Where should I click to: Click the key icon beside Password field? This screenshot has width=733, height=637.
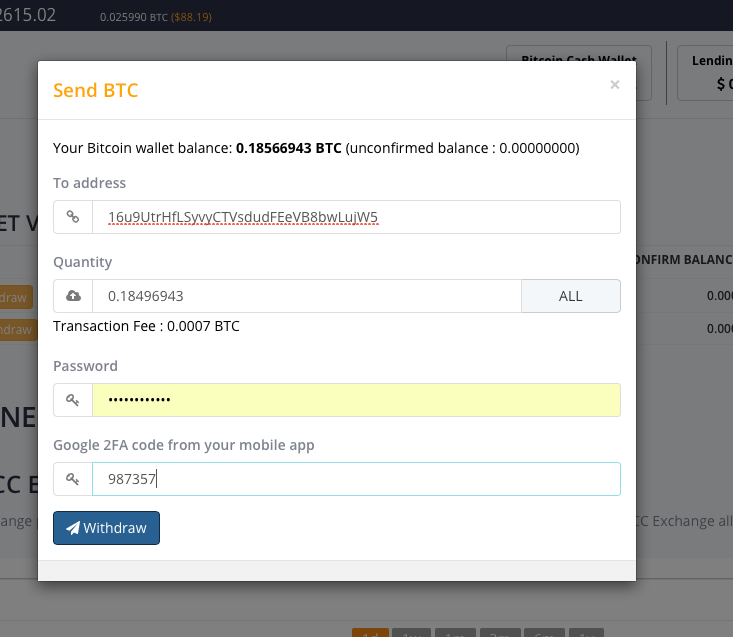pos(73,400)
